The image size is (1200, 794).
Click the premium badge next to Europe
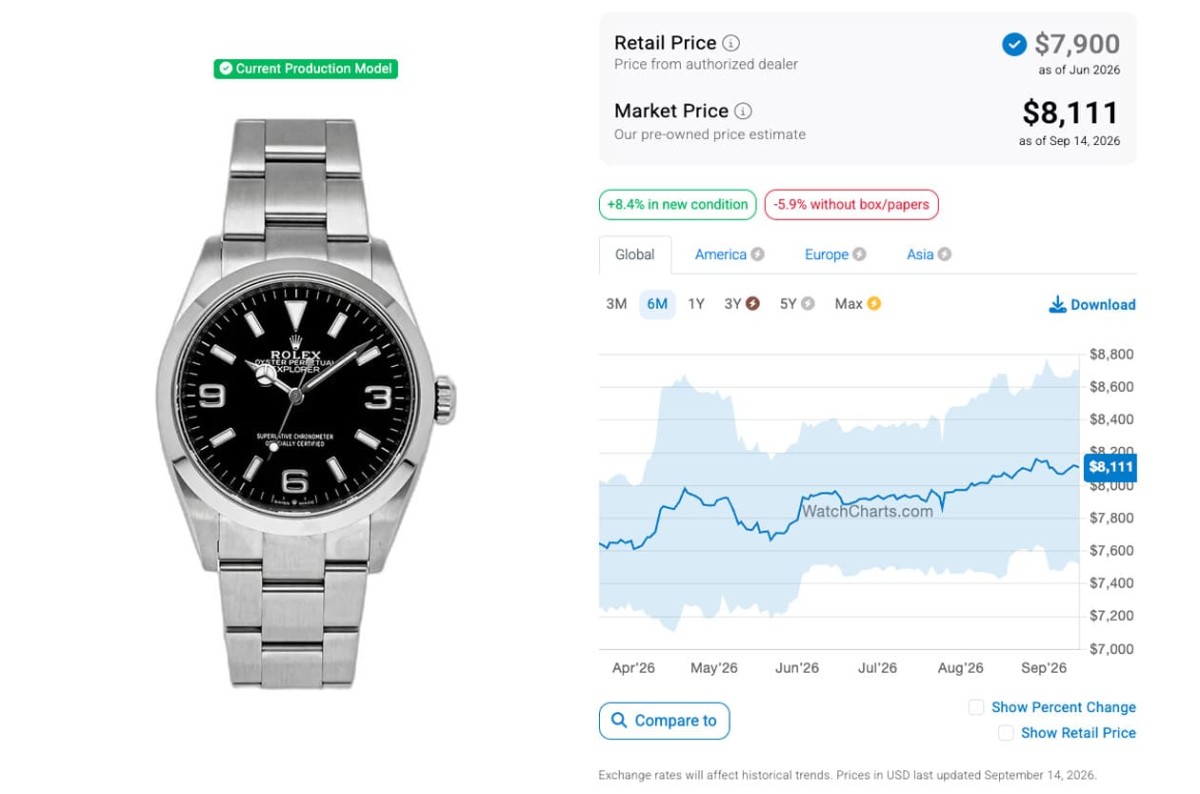click(x=859, y=254)
